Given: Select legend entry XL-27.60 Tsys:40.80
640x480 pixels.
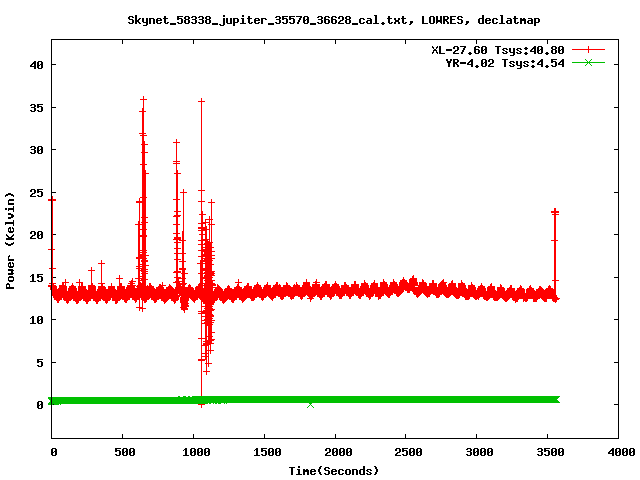Looking at the screenshot, I should [x=498, y=50].
